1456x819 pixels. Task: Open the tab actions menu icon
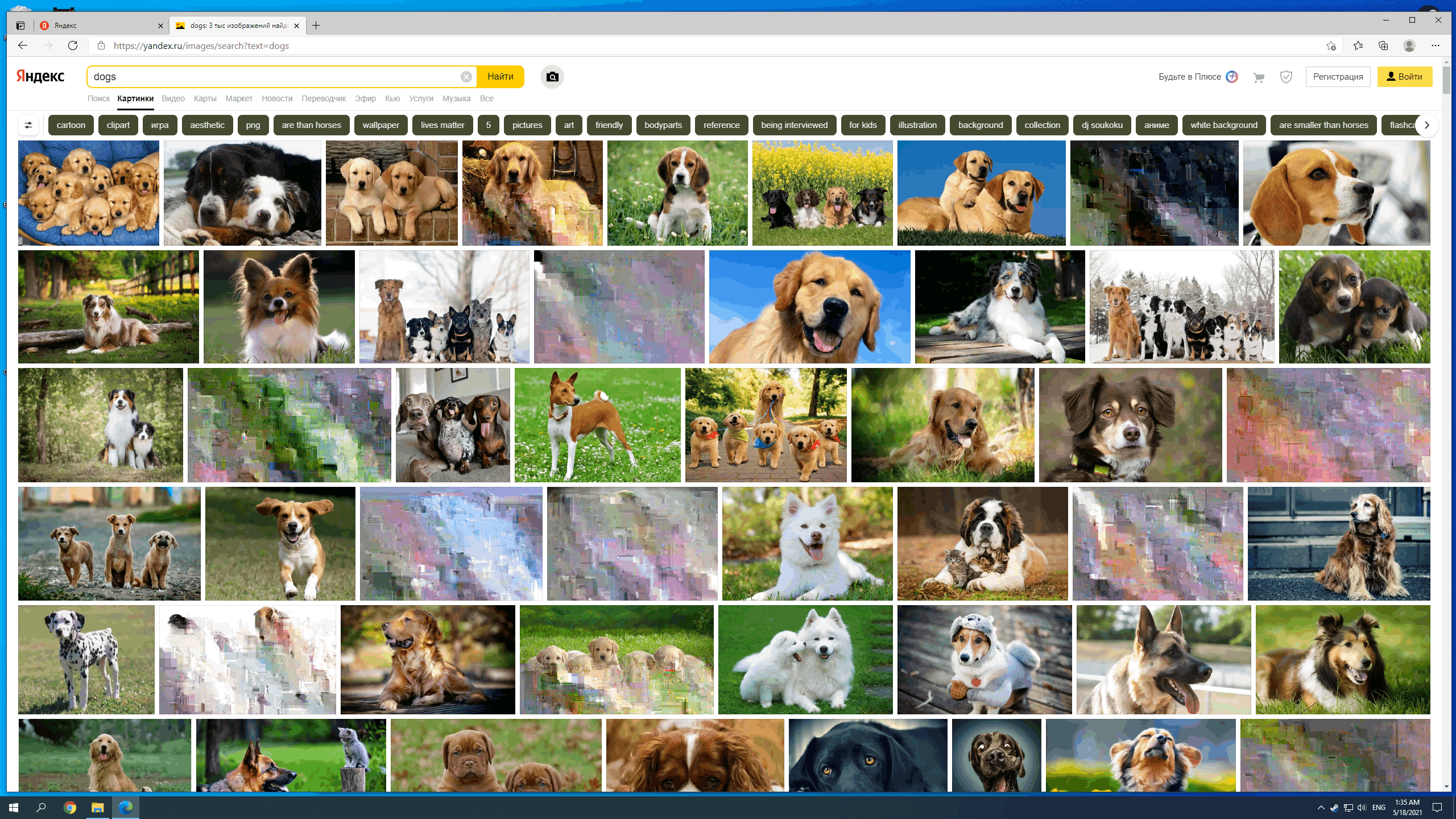[x=20, y=26]
